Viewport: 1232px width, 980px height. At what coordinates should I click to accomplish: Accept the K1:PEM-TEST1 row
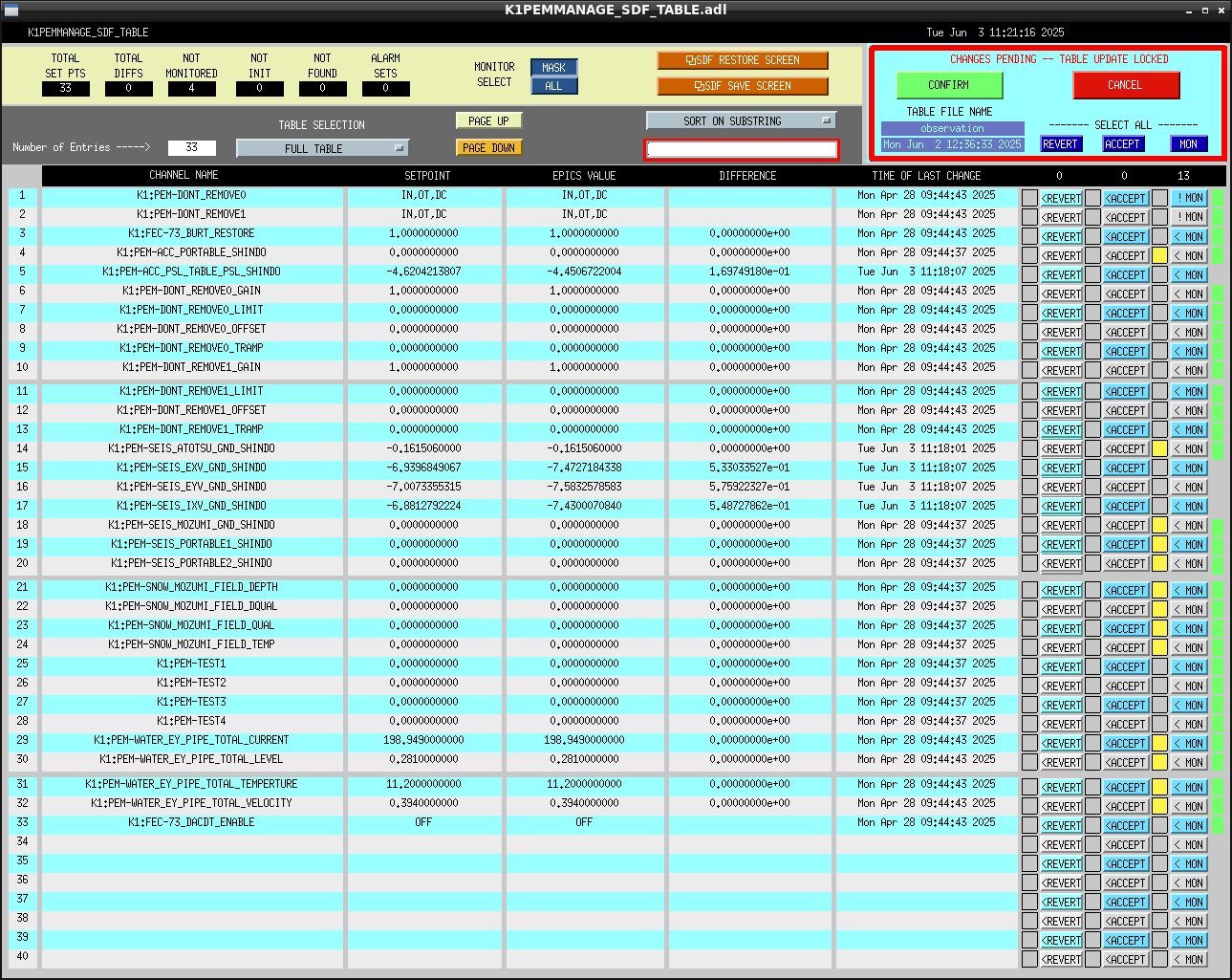pos(1126,666)
